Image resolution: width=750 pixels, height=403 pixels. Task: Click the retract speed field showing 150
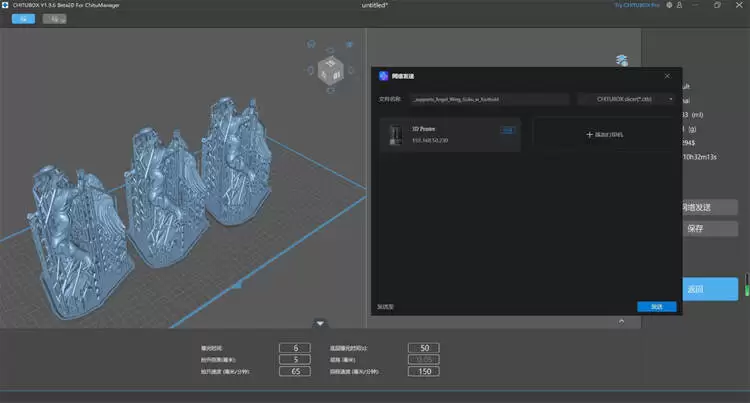coord(423,371)
